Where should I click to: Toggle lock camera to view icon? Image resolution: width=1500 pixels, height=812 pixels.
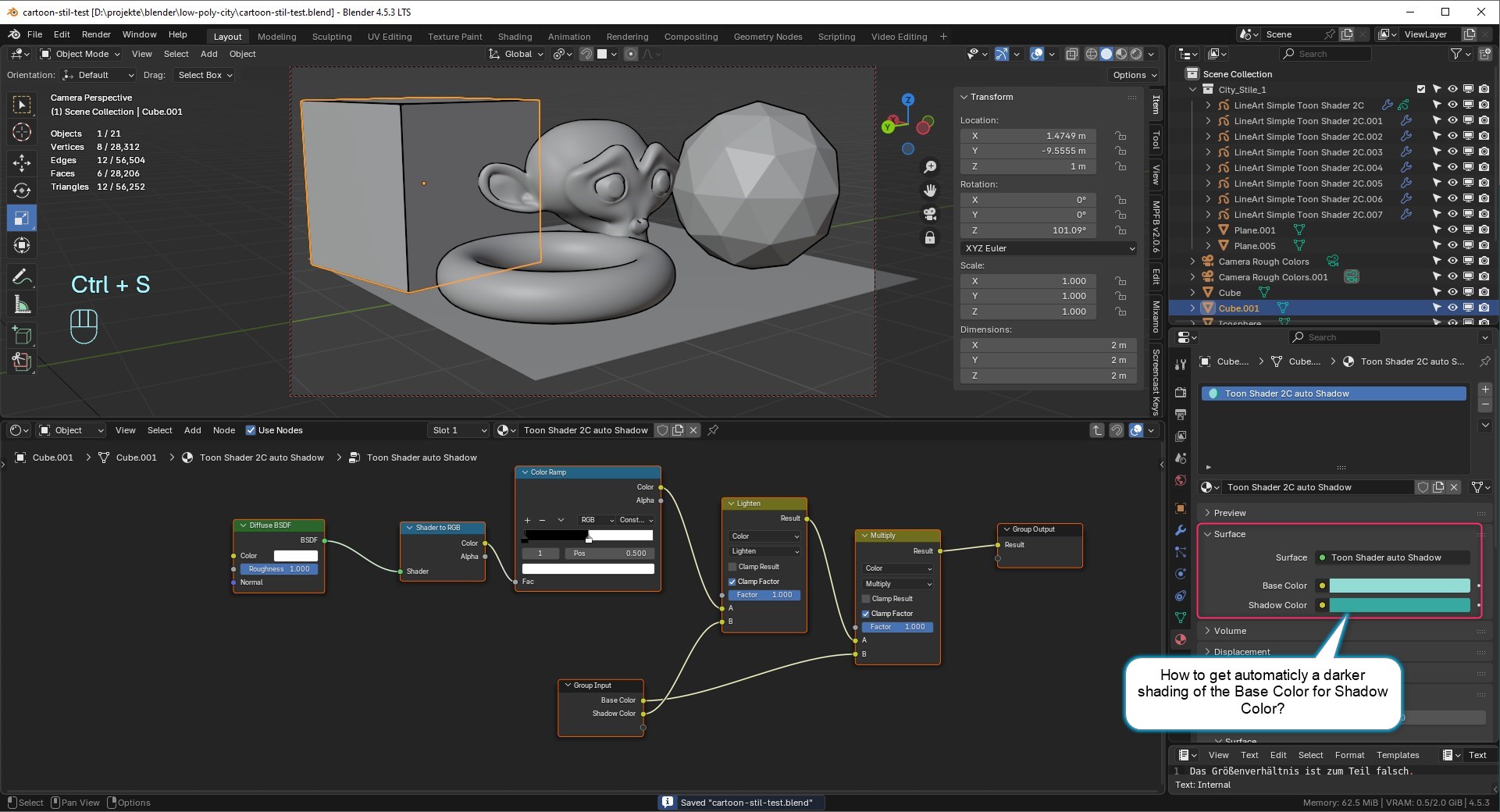pyautogui.click(x=930, y=237)
